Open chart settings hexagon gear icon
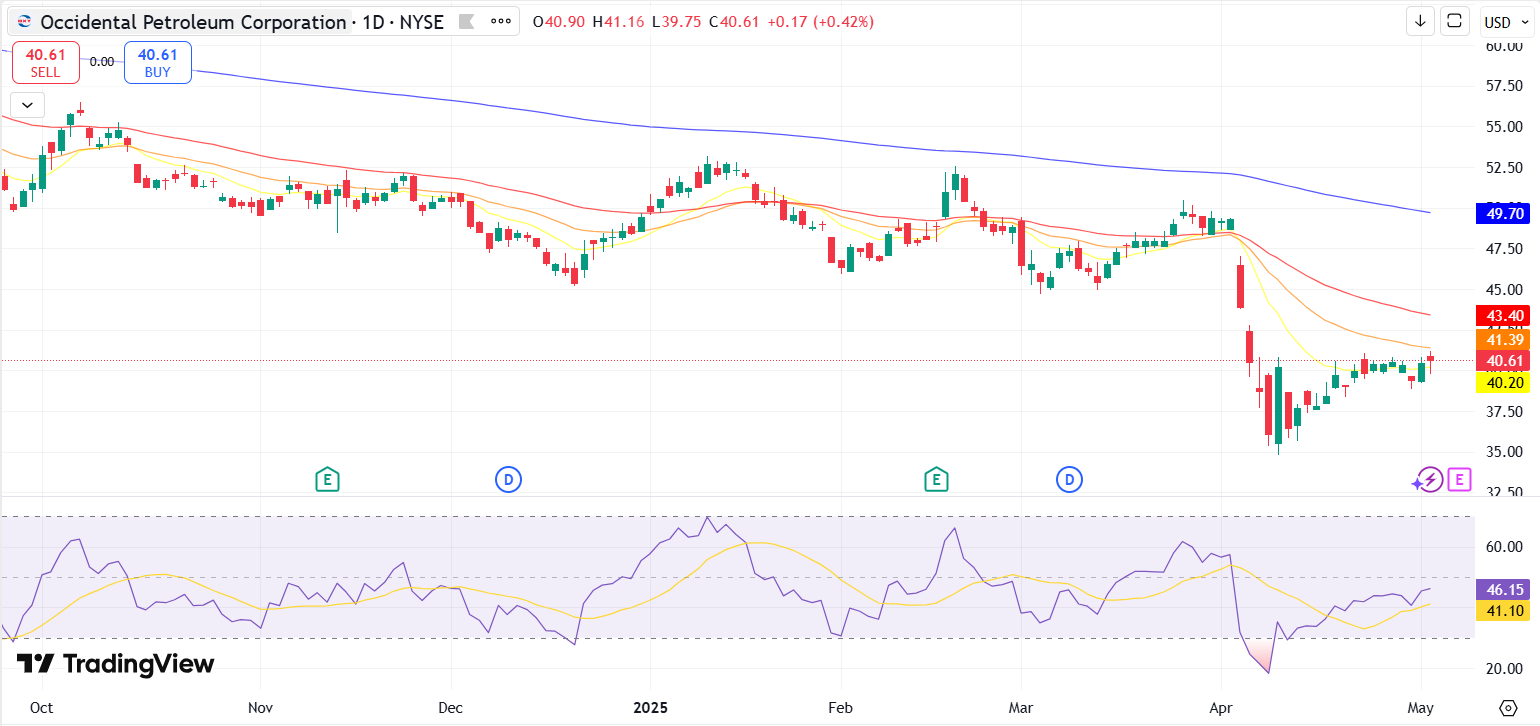The image size is (1540, 726). pyautogui.click(x=1508, y=708)
